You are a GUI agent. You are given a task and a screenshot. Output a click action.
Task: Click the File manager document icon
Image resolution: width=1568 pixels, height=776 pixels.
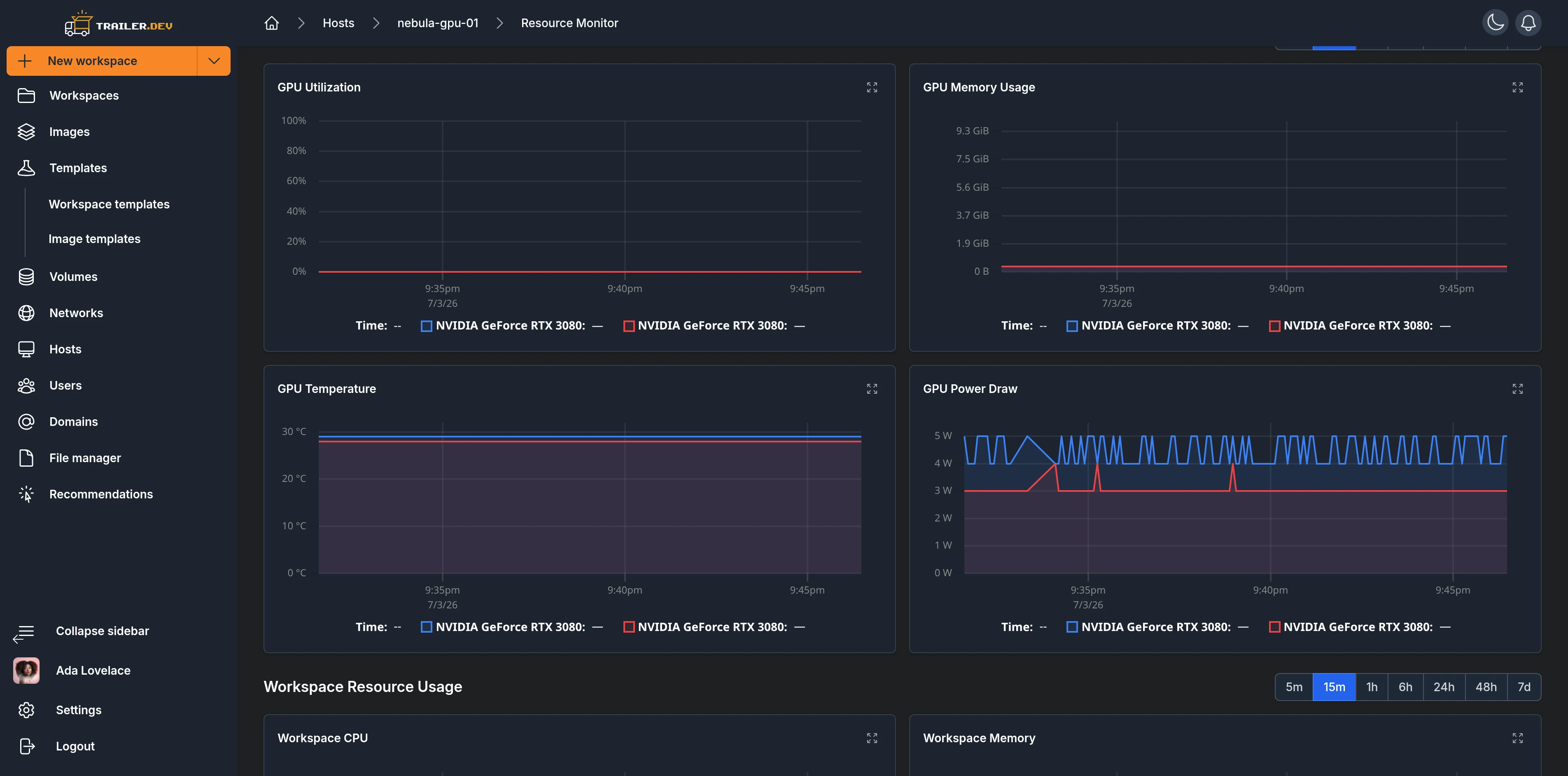(26, 458)
